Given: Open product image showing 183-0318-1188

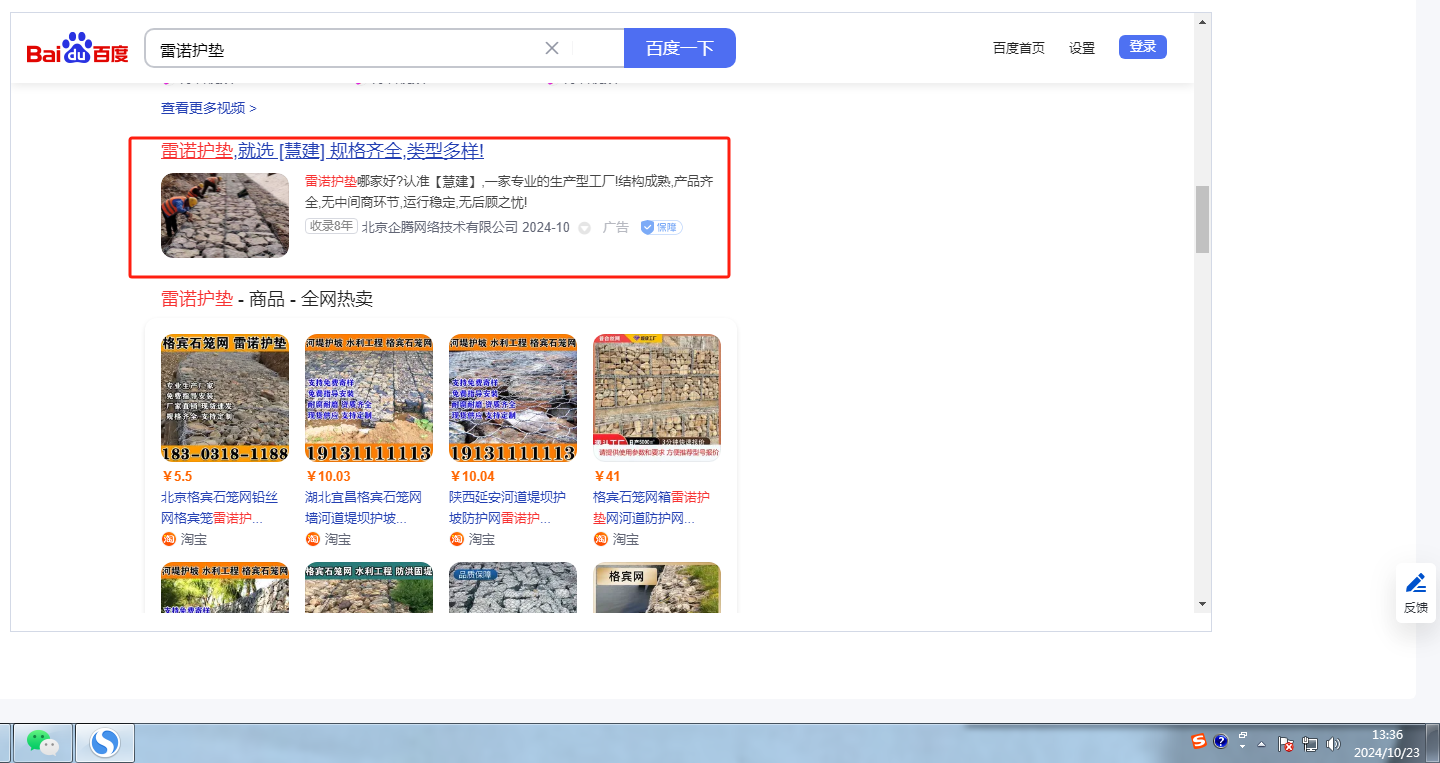Looking at the screenshot, I should click(x=225, y=398).
